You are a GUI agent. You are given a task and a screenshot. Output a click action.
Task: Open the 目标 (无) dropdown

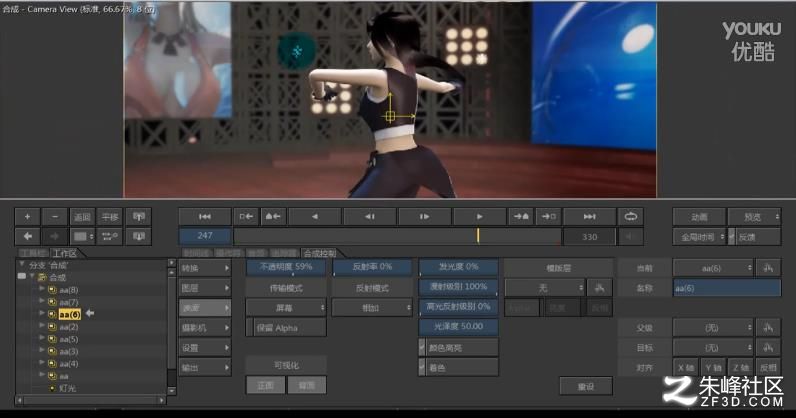[713, 348]
